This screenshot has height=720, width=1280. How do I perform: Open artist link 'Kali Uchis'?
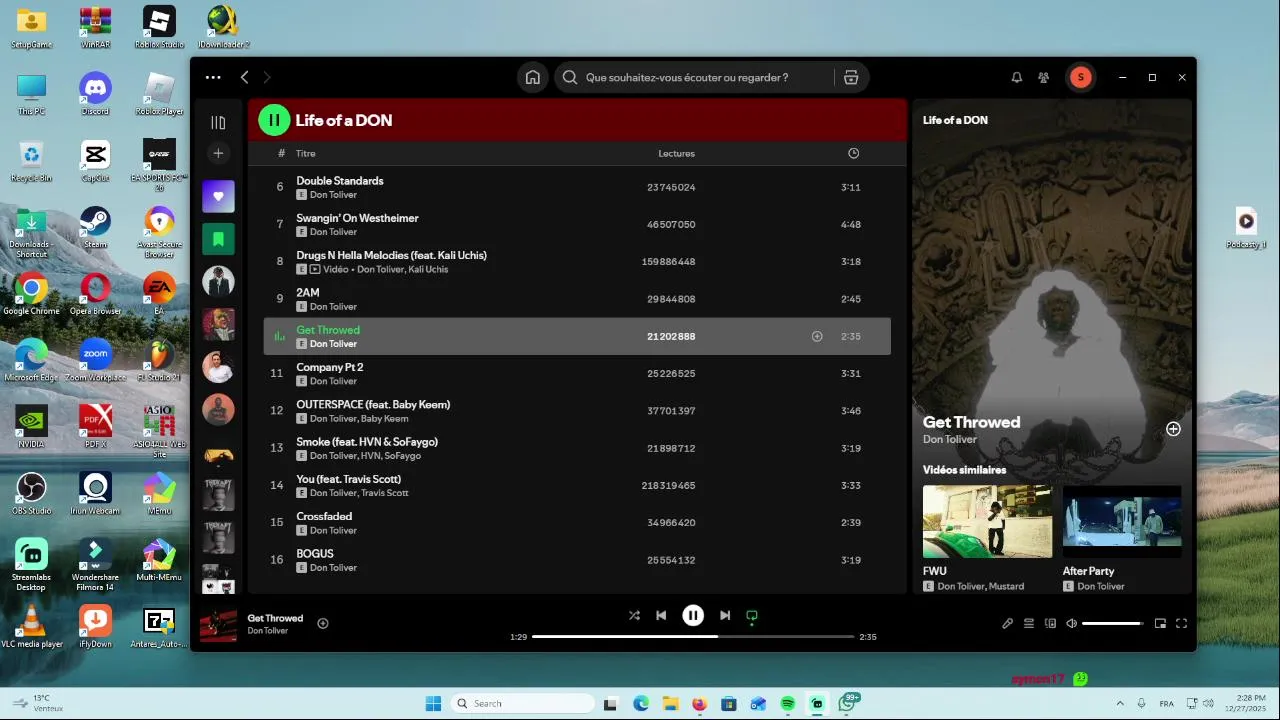428,269
